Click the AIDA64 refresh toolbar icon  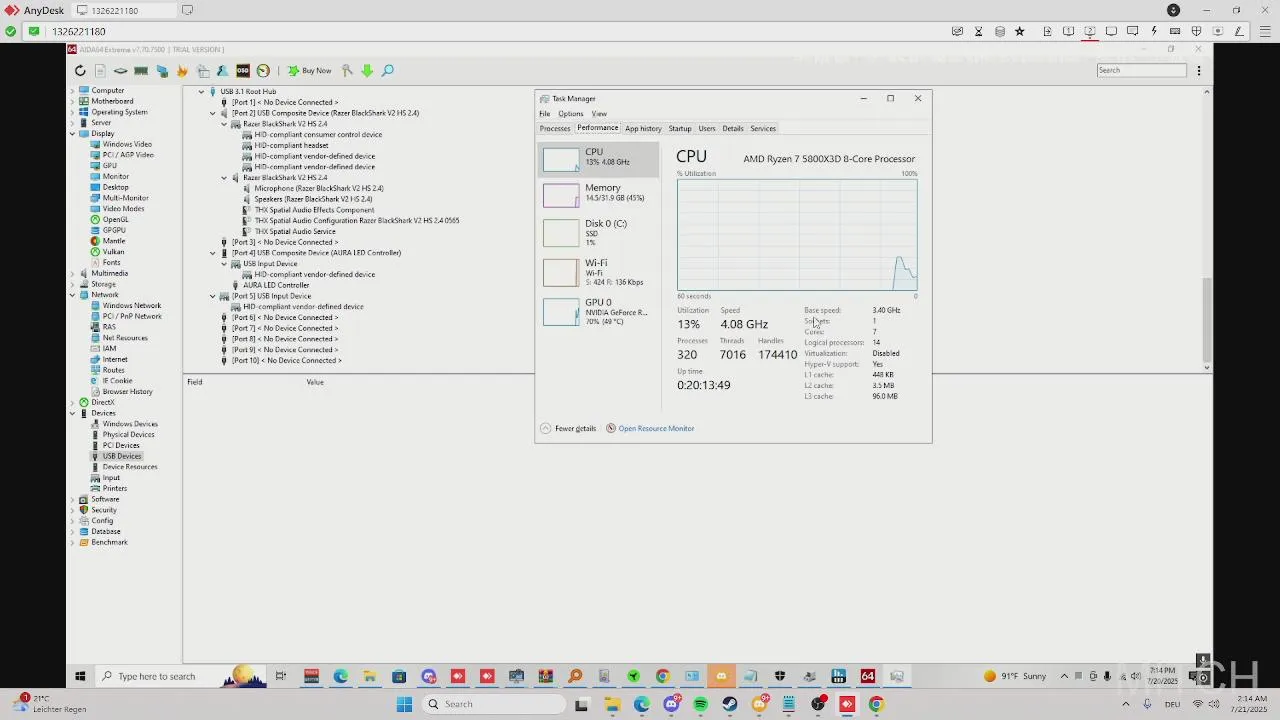tap(80, 71)
